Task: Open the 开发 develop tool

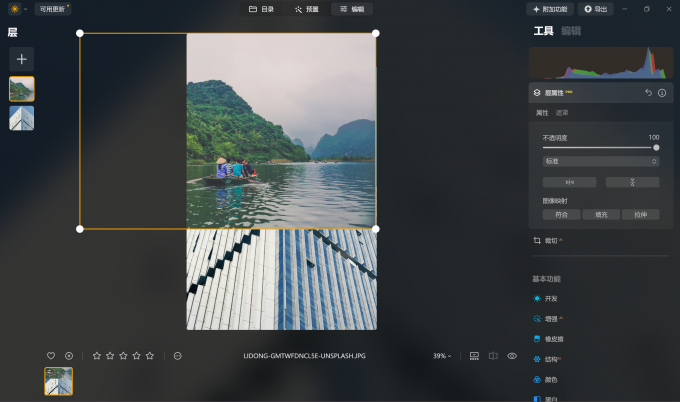Action: coord(546,298)
